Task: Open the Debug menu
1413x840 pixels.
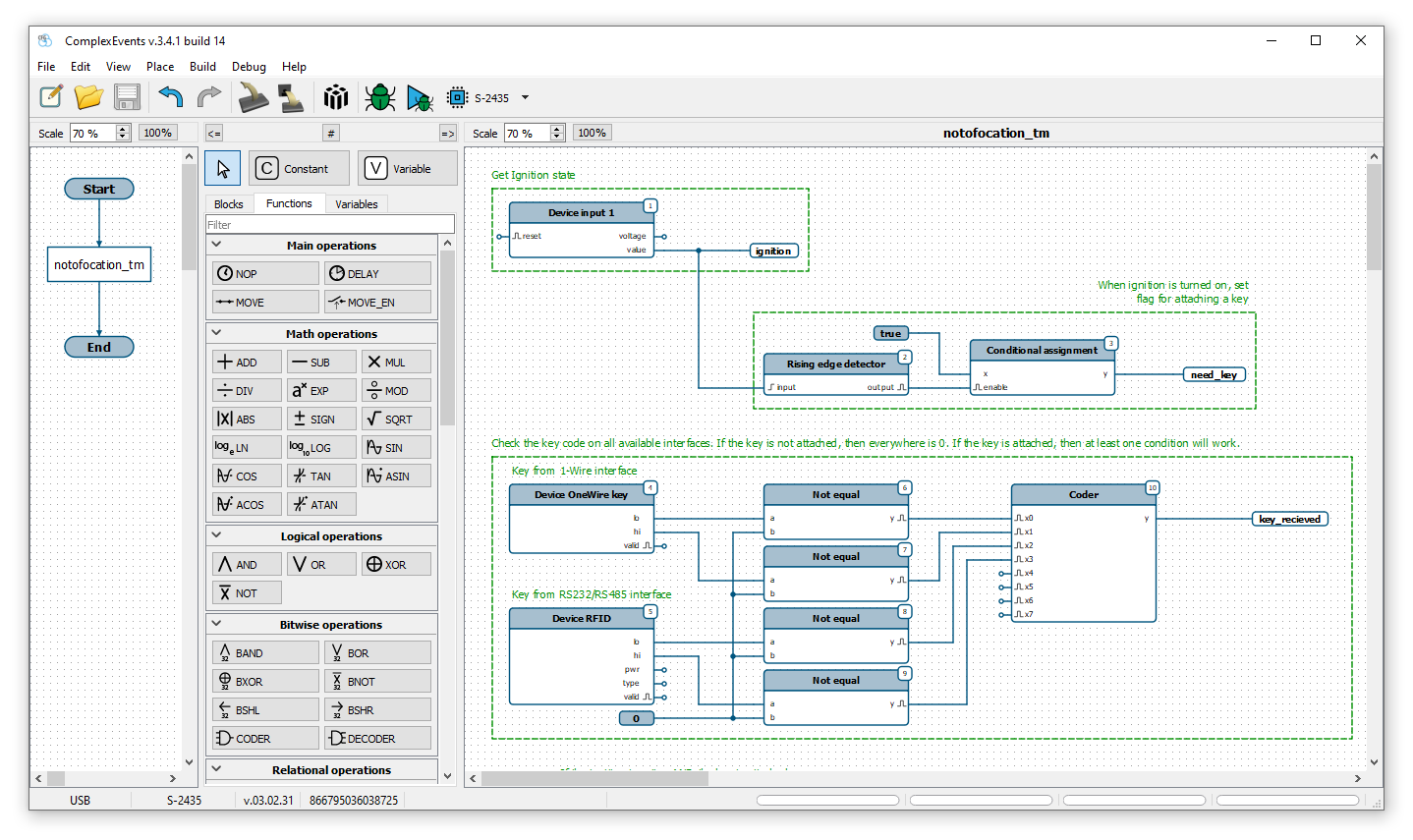Action: pos(249,67)
